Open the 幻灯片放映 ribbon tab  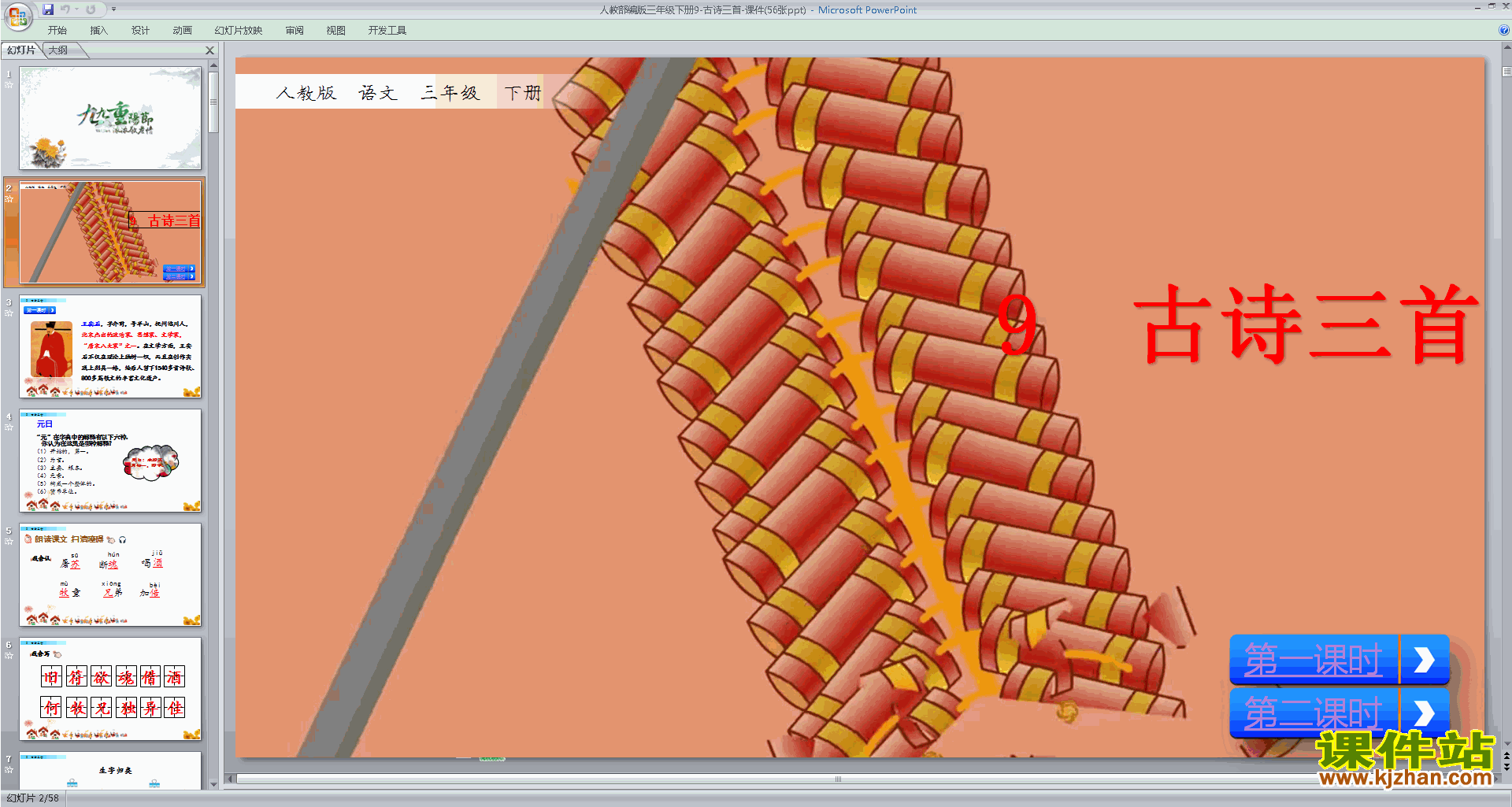point(239,31)
